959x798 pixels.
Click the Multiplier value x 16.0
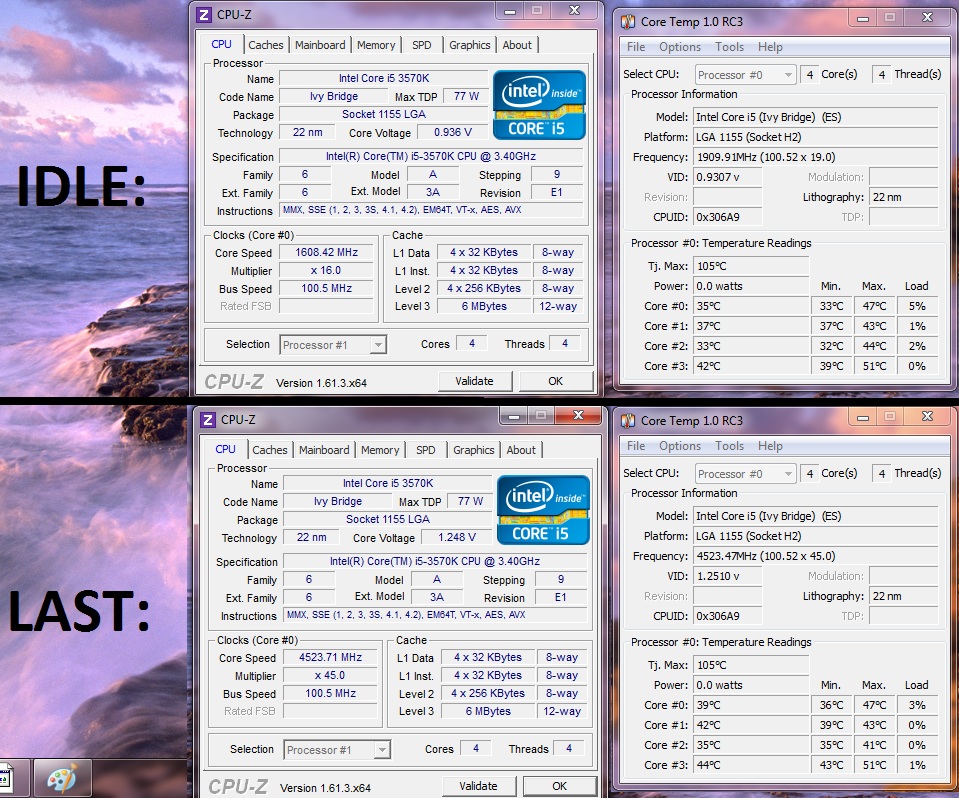click(327, 270)
